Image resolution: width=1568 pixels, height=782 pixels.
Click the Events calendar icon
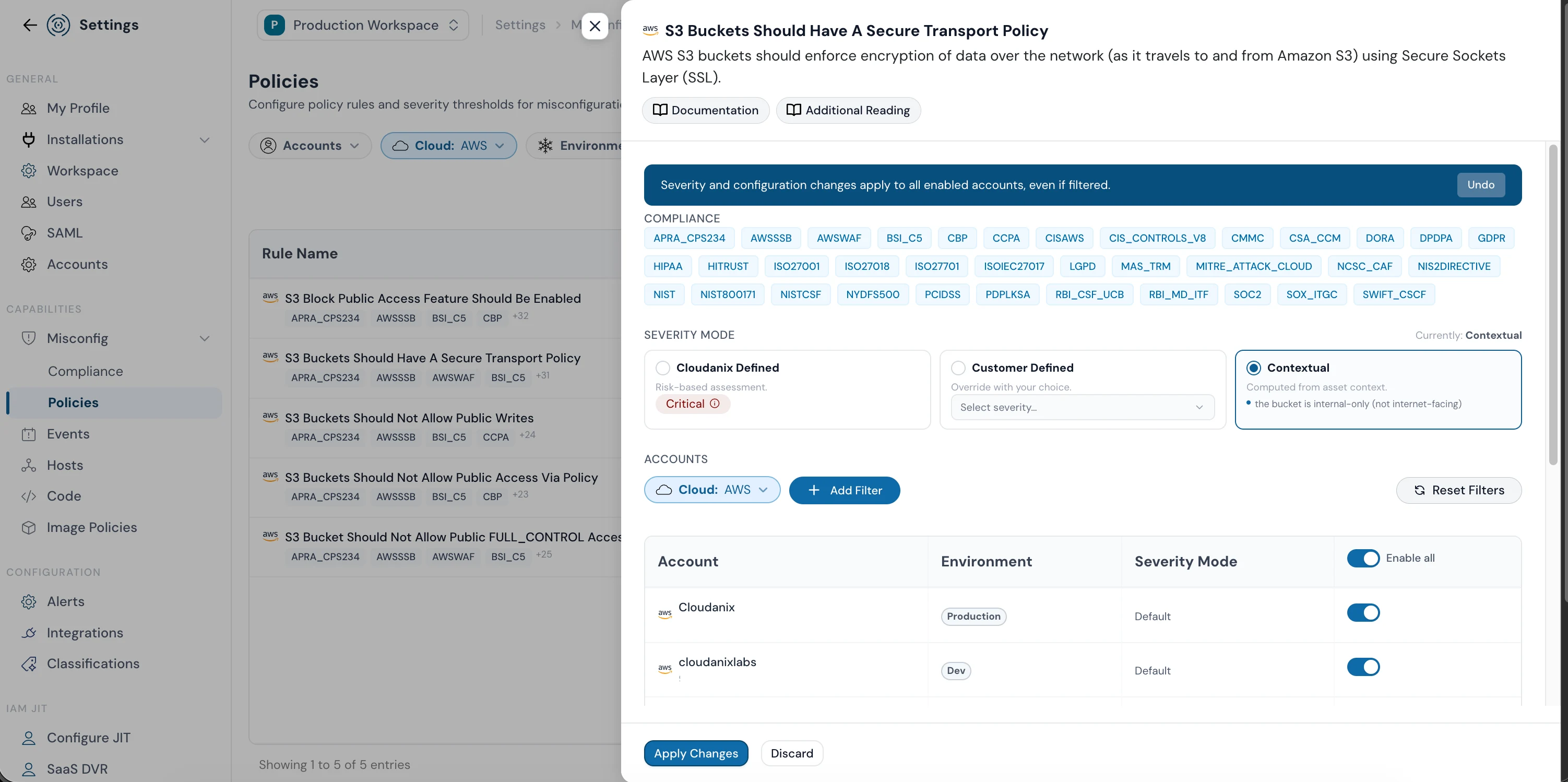29,434
